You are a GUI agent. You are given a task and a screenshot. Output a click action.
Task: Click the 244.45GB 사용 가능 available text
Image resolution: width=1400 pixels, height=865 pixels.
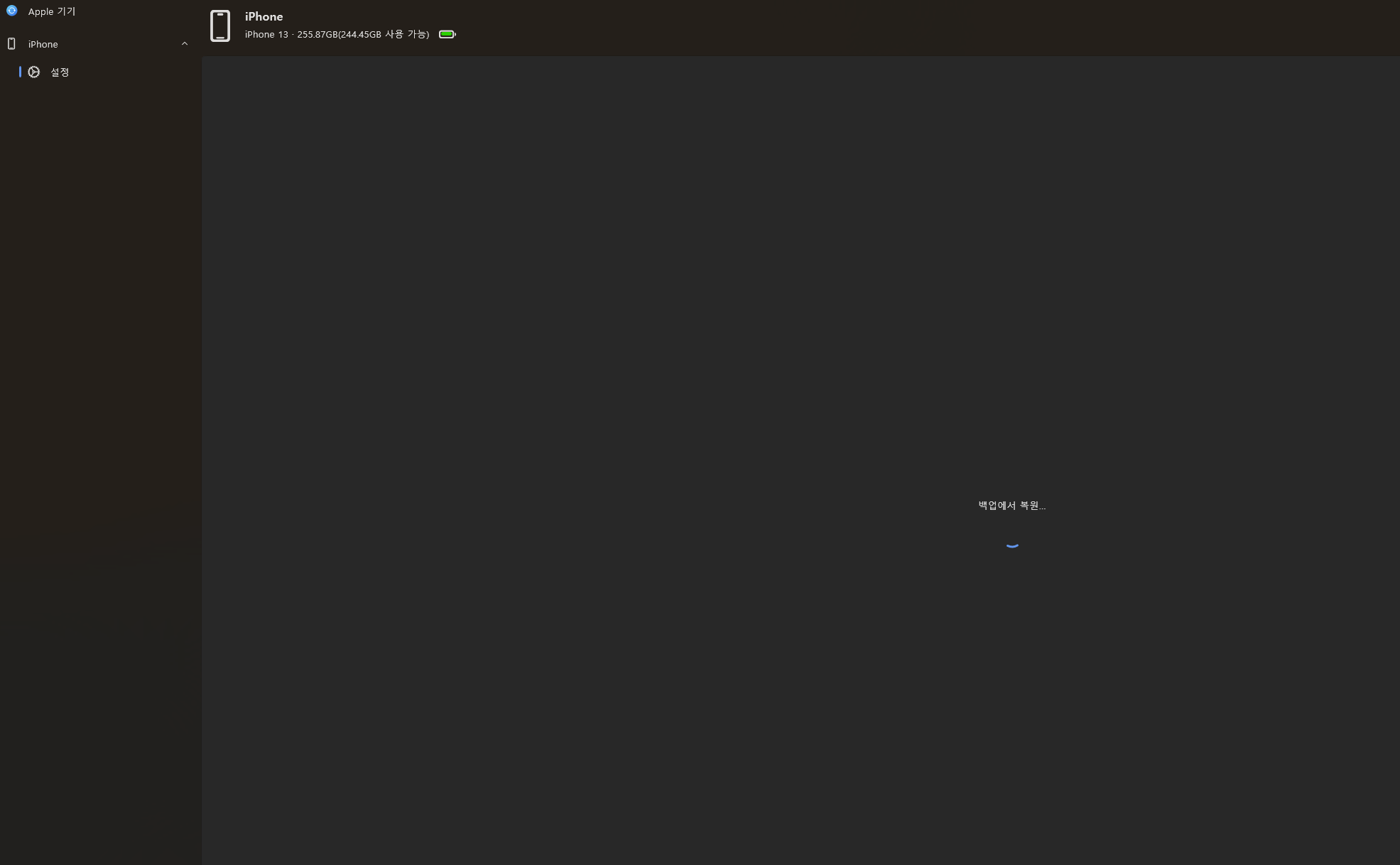pyautogui.click(x=384, y=34)
